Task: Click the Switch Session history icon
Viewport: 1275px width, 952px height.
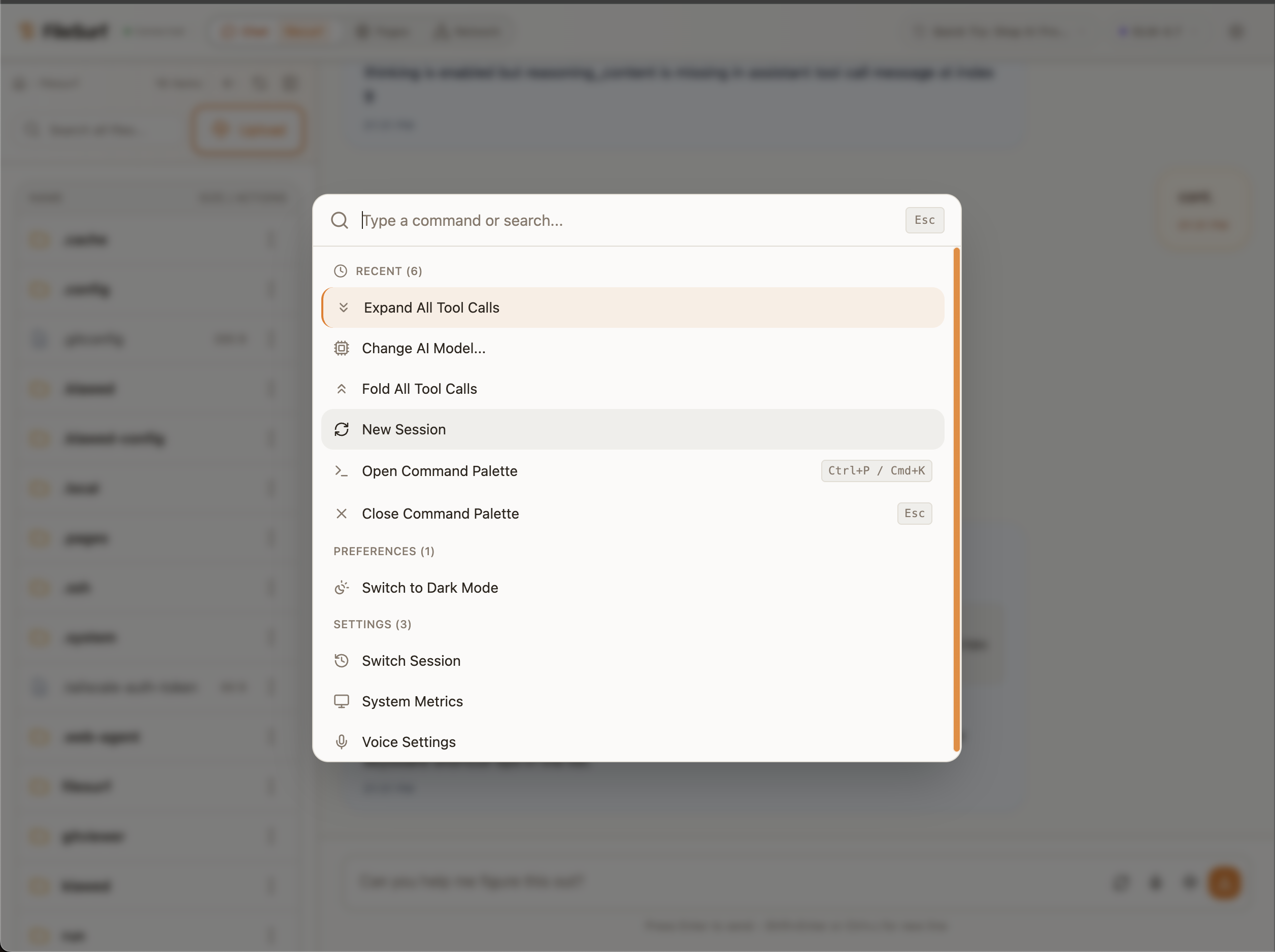Action: pyautogui.click(x=341, y=660)
